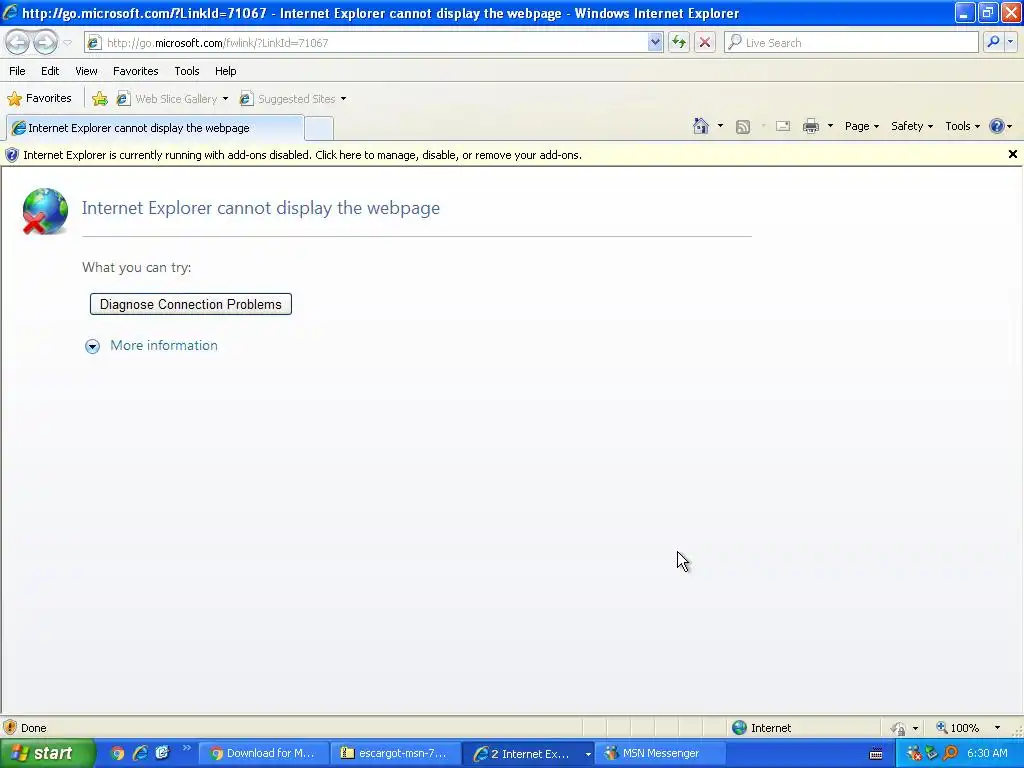Expand the Home button dropdown arrow
1024x768 pixels.
pos(720,126)
